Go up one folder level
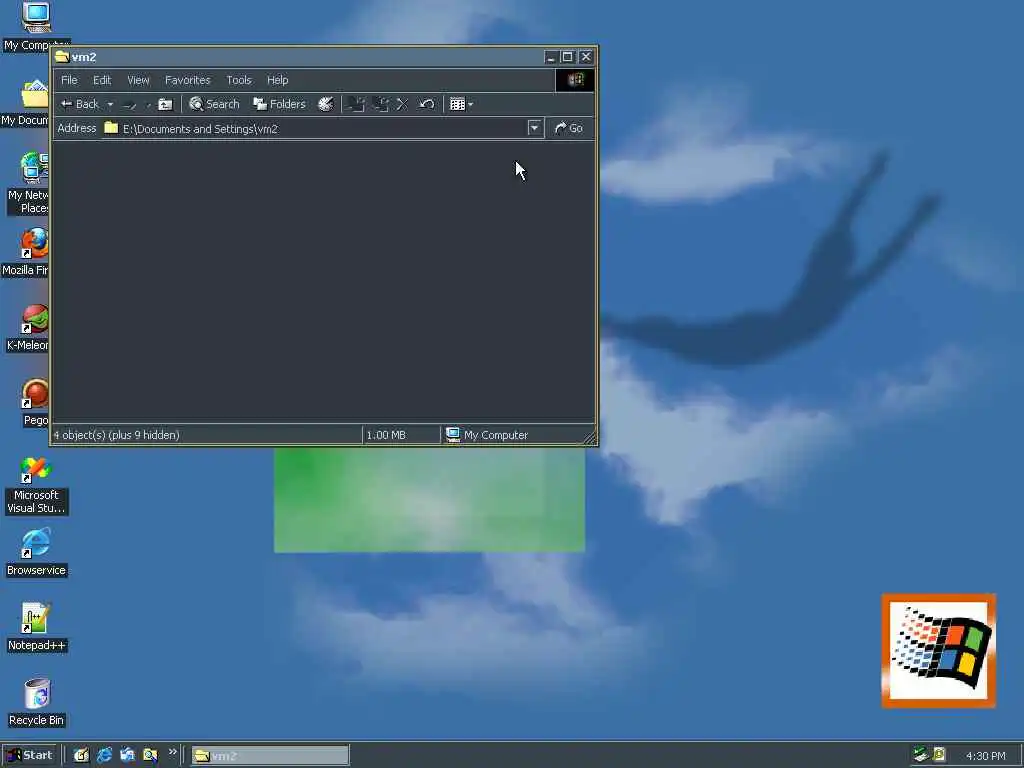This screenshot has width=1024, height=768. [165, 104]
